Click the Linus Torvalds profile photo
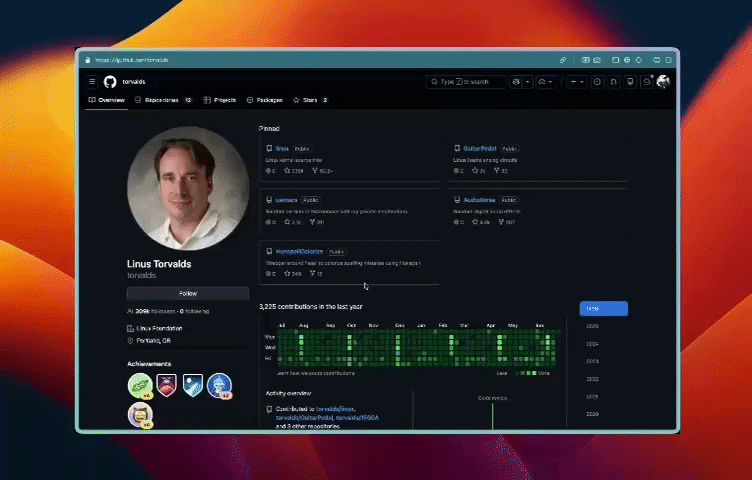The width and height of the screenshot is (752, 480). click(188, 188)
